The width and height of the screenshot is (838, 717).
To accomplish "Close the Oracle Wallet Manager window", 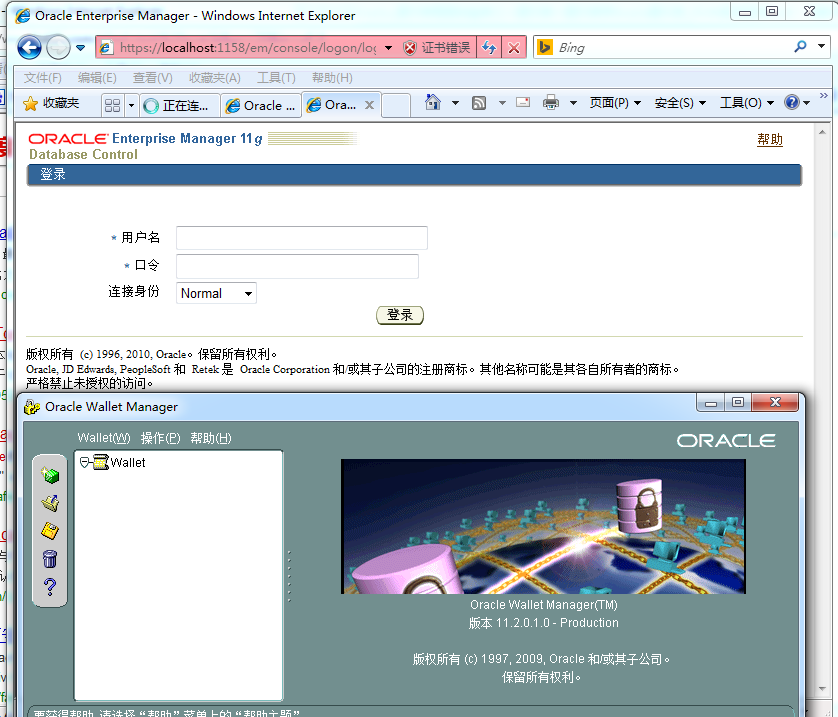I will tap(775, 402).
